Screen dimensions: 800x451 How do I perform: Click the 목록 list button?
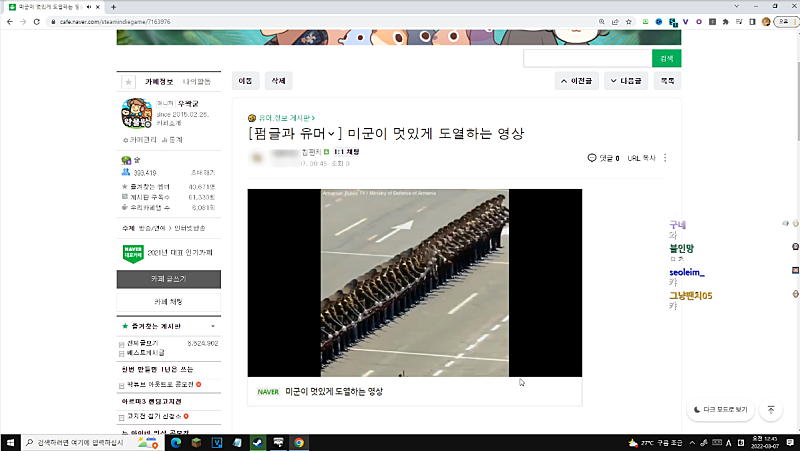(667, 81)
